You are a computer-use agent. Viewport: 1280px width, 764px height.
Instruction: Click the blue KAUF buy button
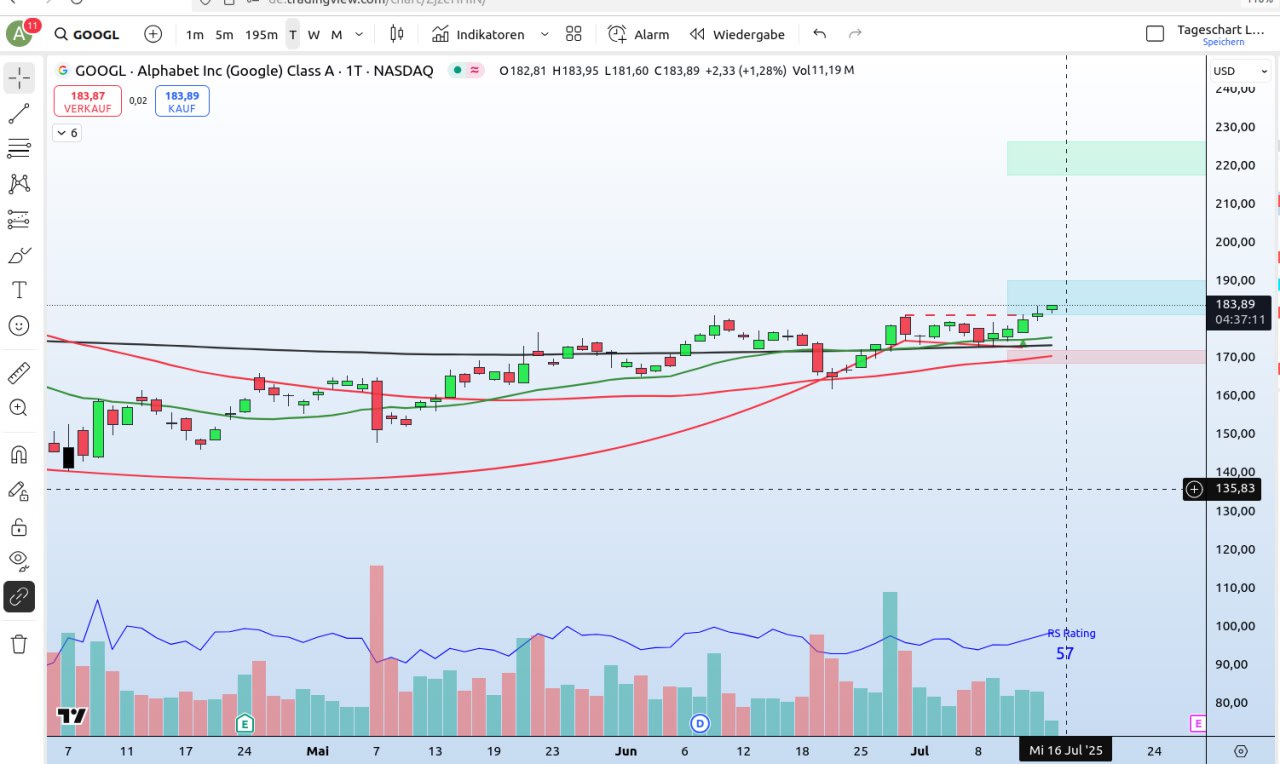182,101
